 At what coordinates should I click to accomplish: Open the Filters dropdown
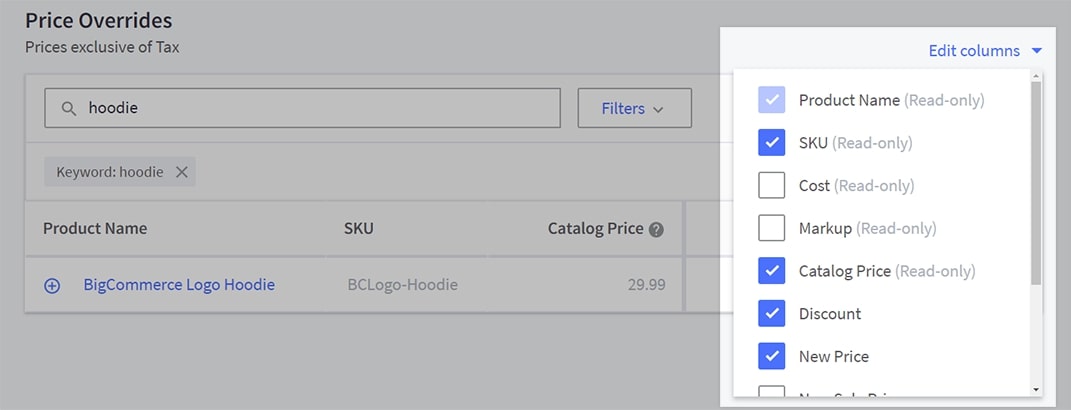click(634, 108)
